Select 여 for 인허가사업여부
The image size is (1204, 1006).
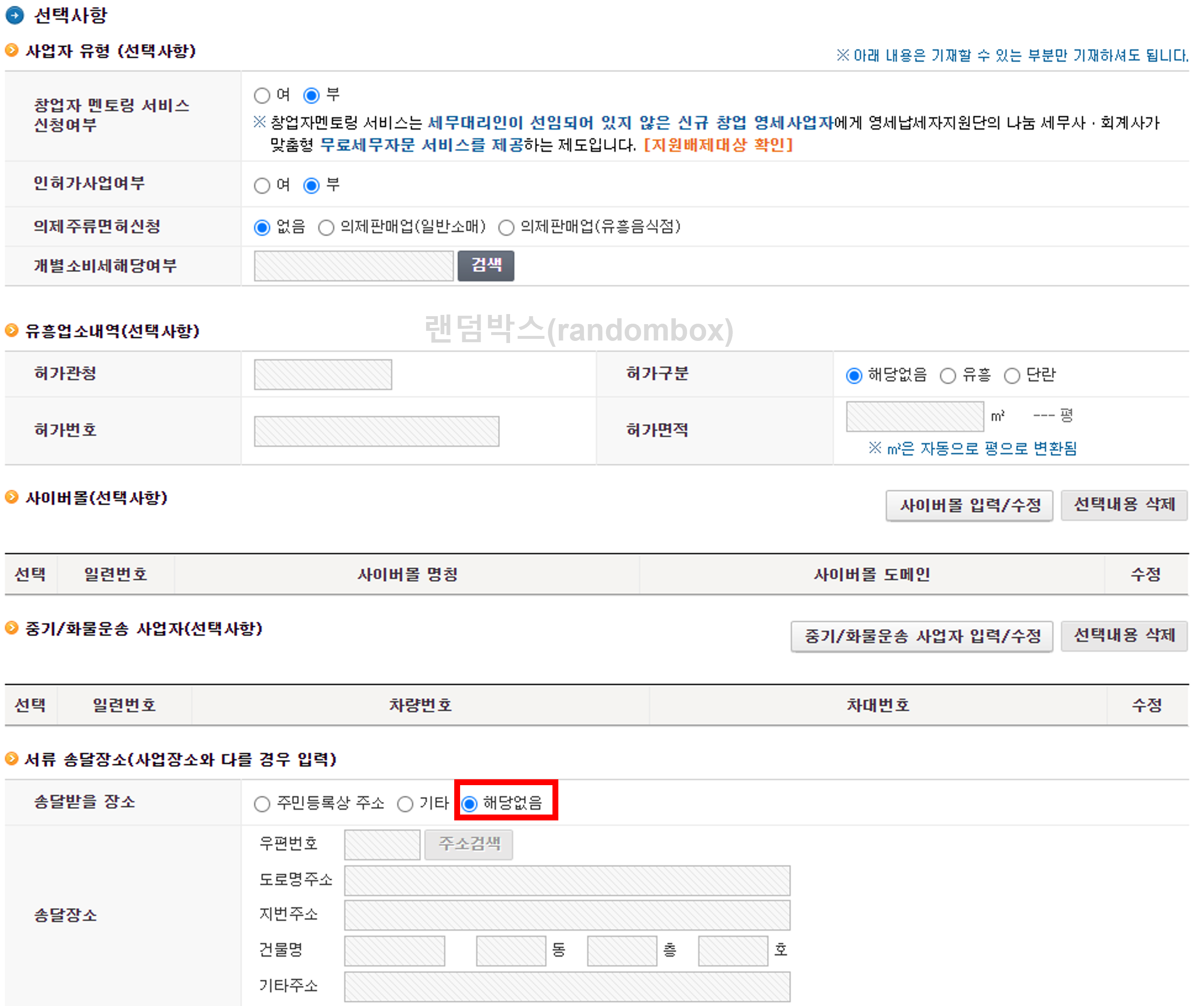click(x=262, y=185)
